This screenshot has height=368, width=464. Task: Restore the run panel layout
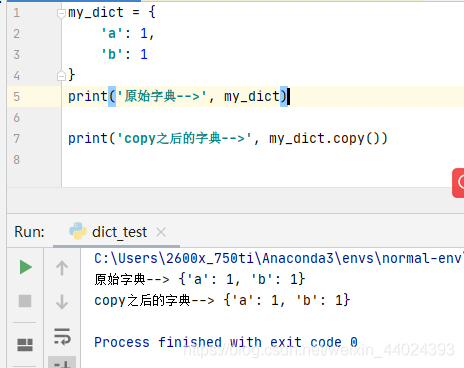click(x=25, y=345)
